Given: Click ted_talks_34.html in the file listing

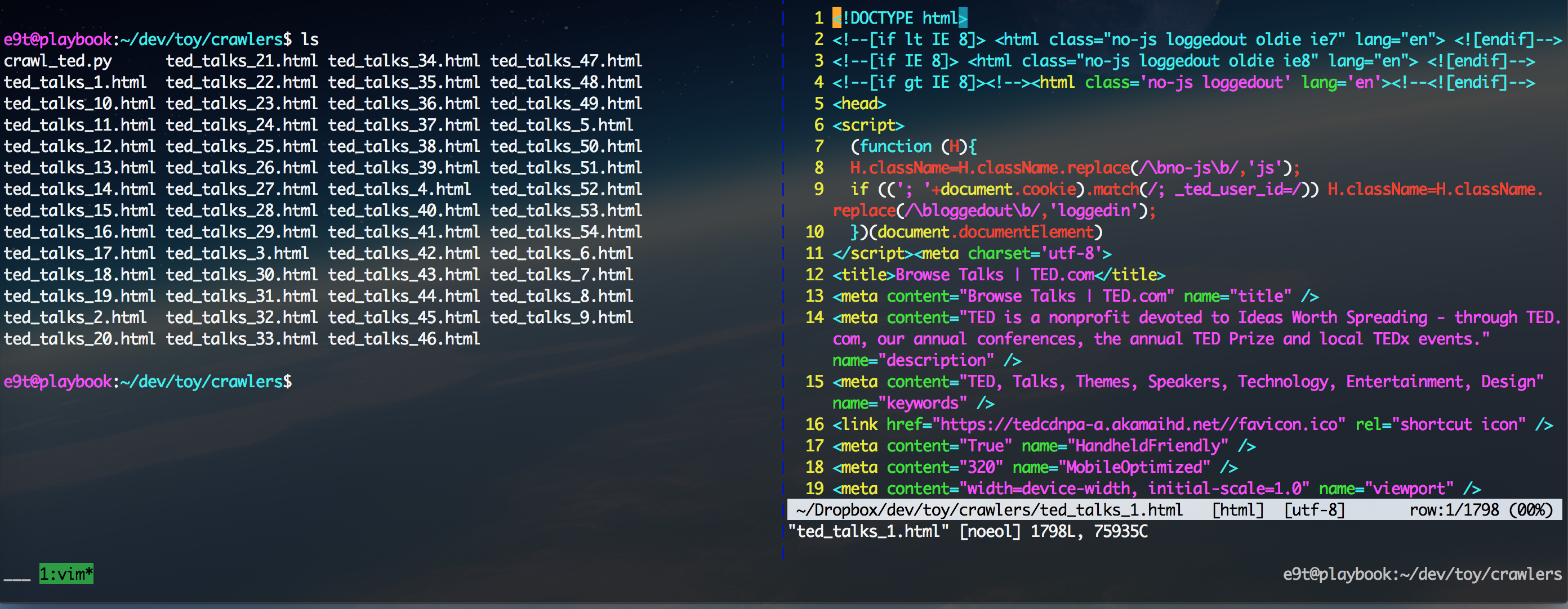Looking at the screenshot, I should point(404,61).
